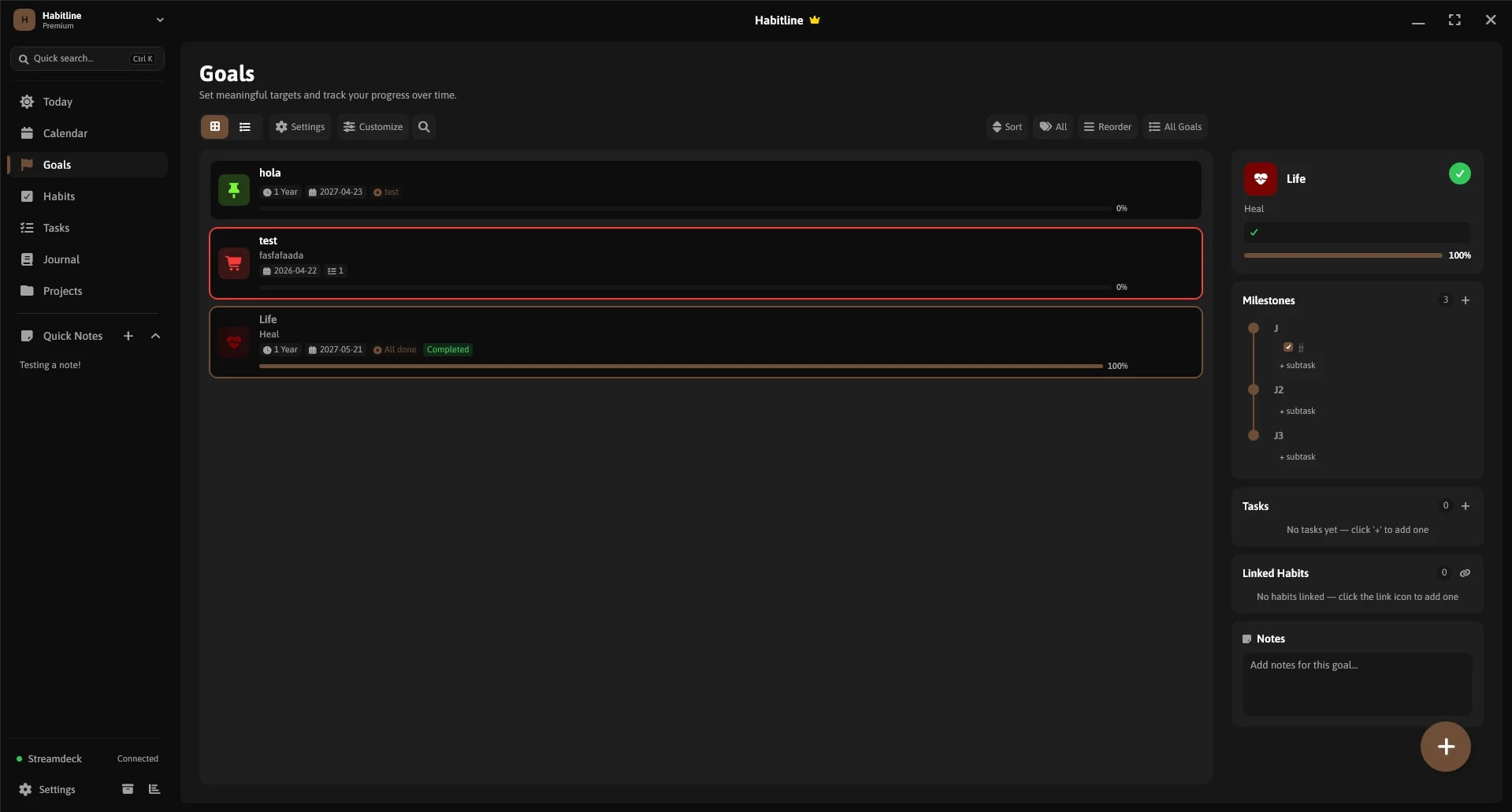Open the All tags filter dropdown
1512x812 pixels.
pos(1053,127)
